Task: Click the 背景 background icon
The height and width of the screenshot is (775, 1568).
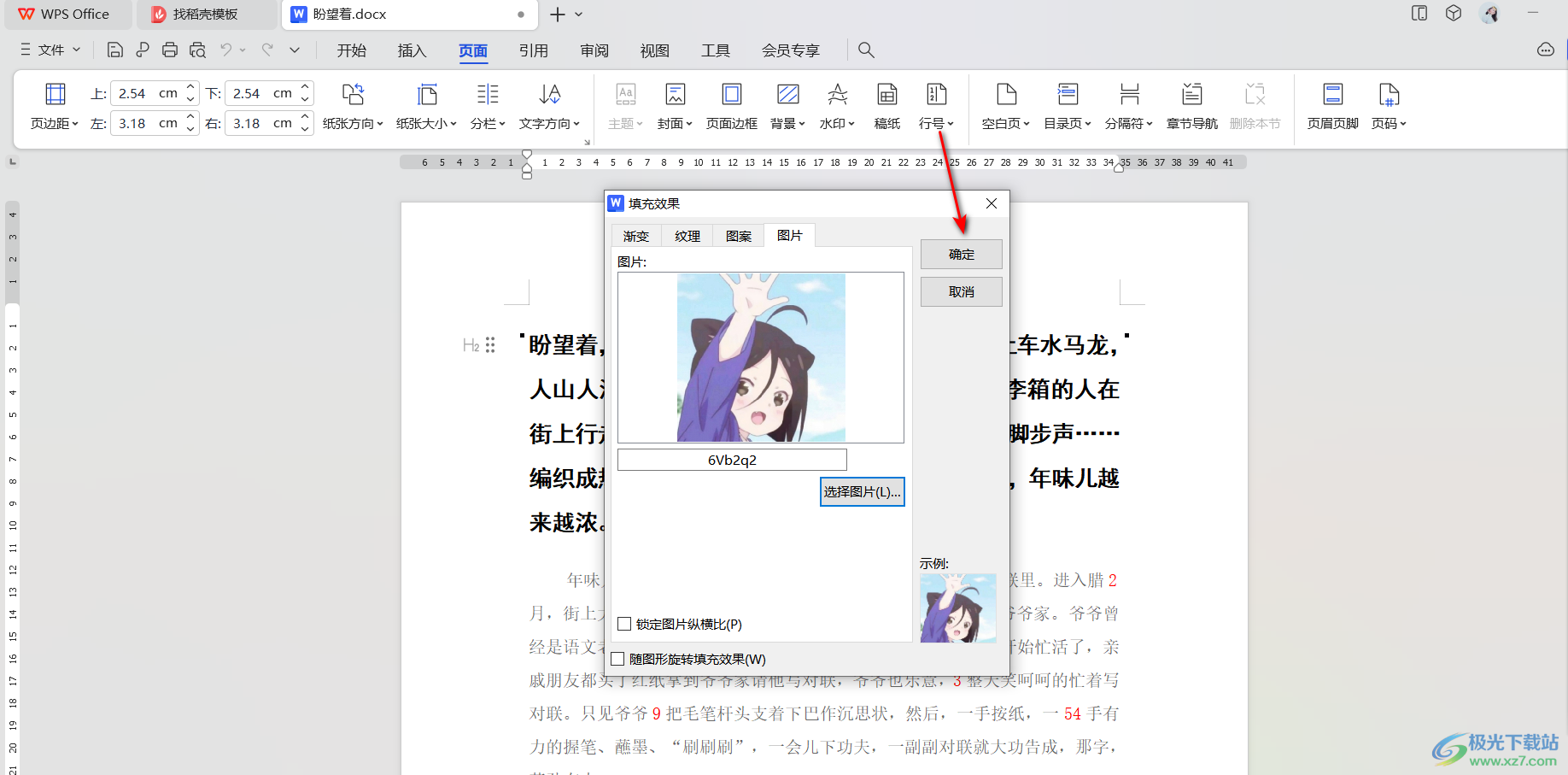Action: pos(787,94)
